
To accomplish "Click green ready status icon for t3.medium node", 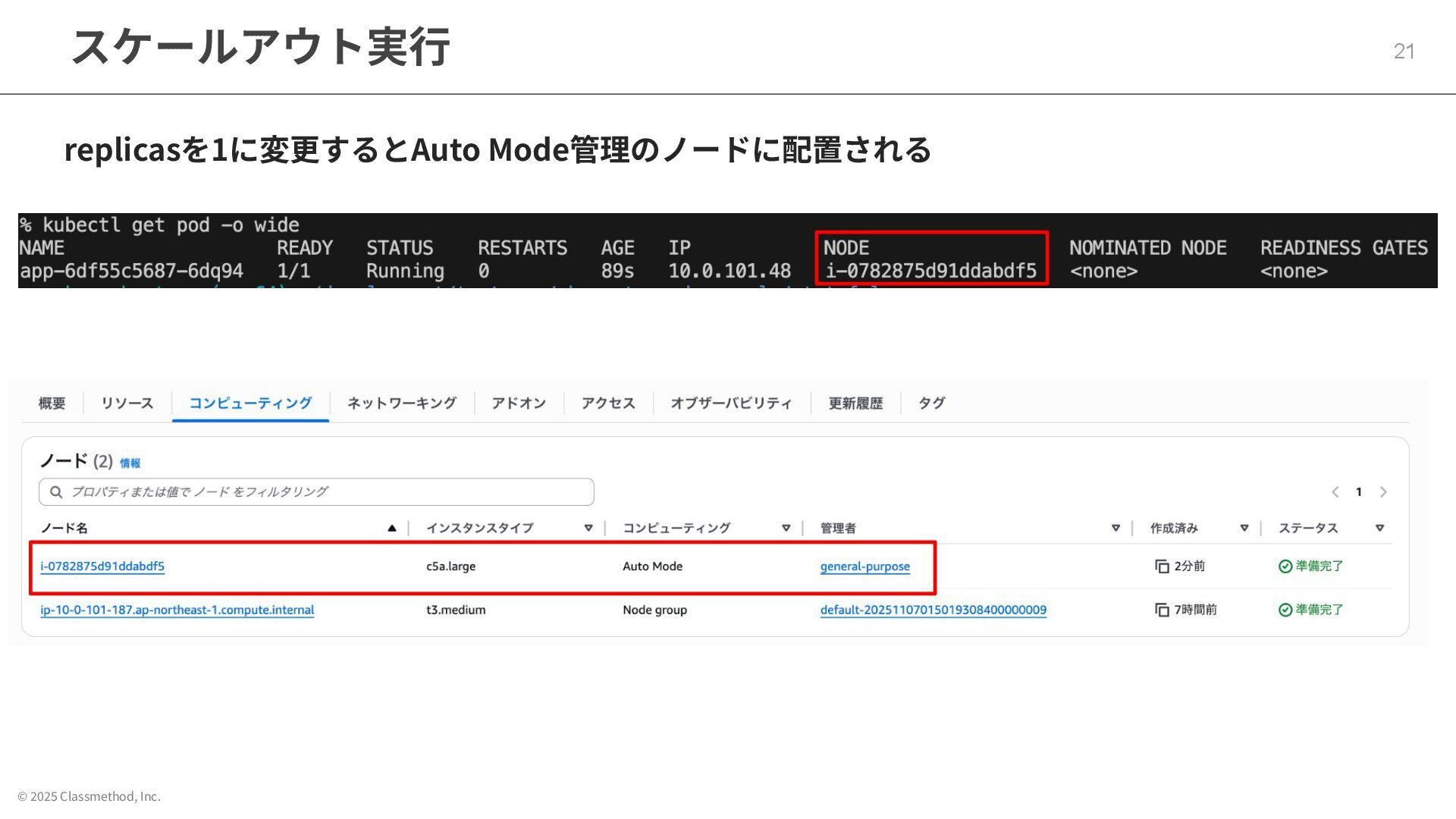I will point(1285,610).
